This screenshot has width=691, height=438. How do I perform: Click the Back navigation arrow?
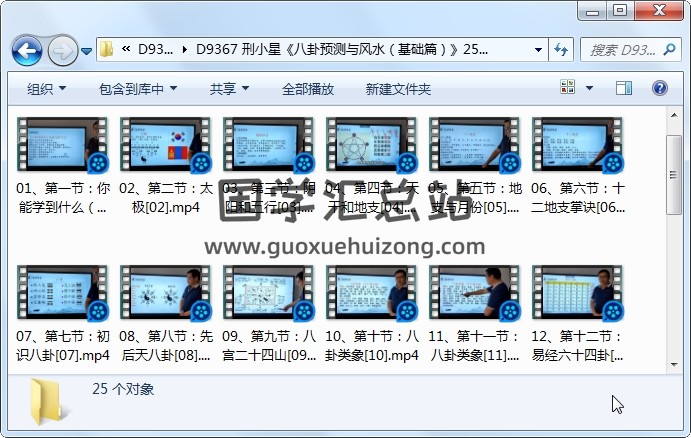pos(27,49)
